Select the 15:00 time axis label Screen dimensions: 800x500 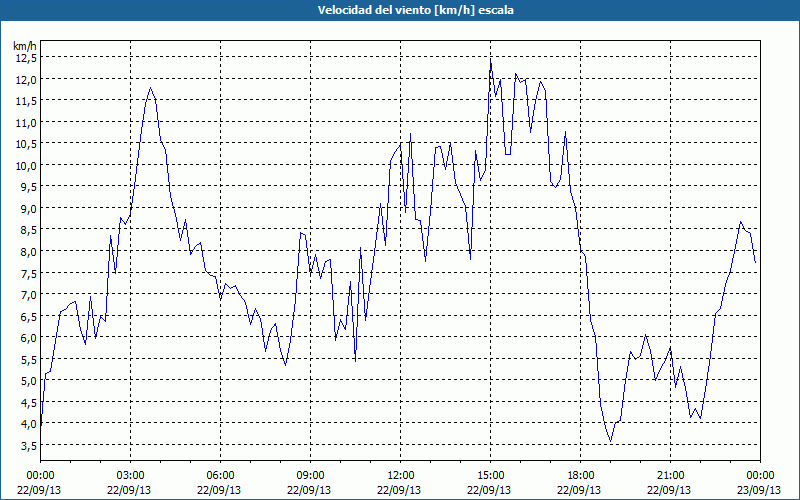click(490, 476)
